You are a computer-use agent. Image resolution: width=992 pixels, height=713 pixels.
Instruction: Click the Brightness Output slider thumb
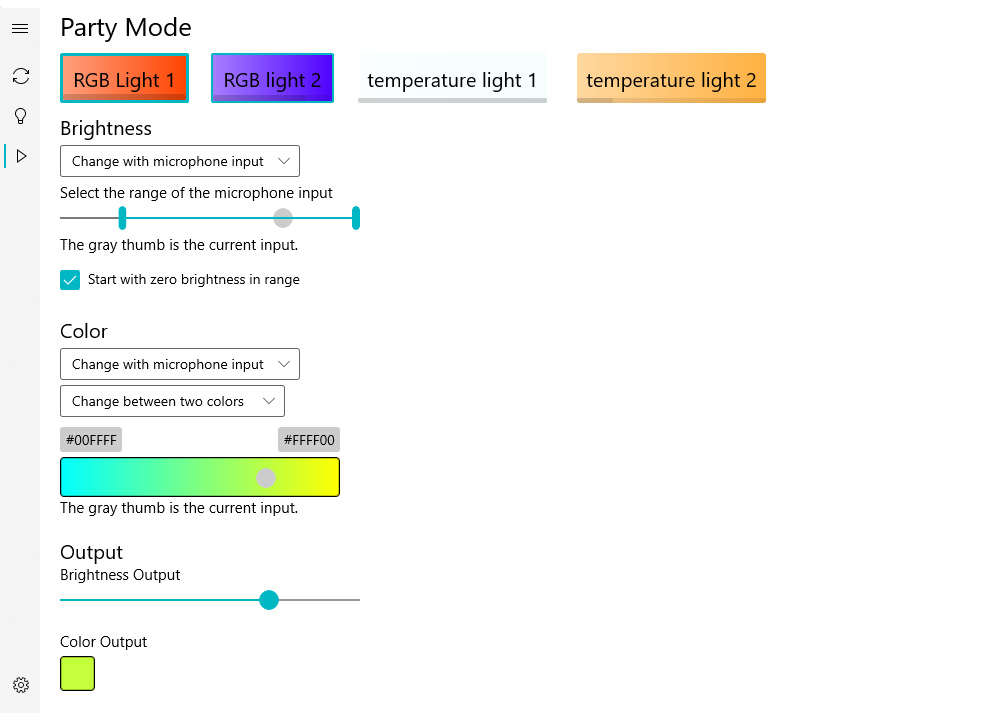[268, 600]
